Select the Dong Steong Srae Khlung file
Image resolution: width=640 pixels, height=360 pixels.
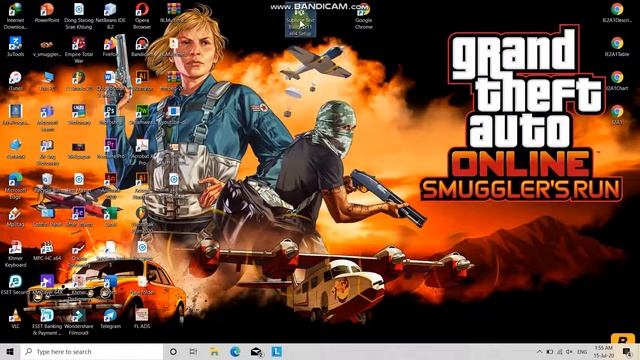[x=78, y=16]
